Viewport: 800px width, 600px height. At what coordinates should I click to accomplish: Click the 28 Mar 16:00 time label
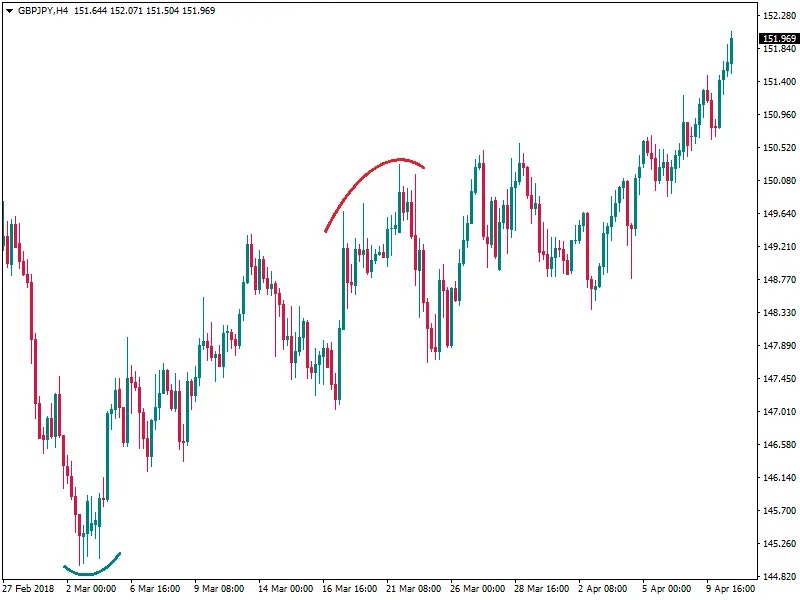541,589
